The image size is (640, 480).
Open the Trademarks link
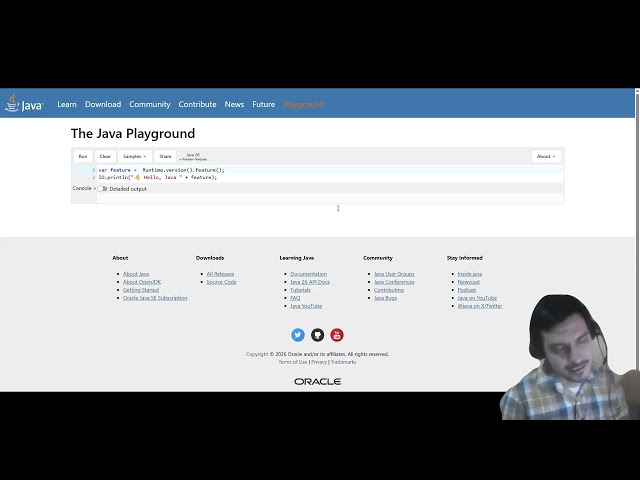pyautogui.click(x=344, y=362)
